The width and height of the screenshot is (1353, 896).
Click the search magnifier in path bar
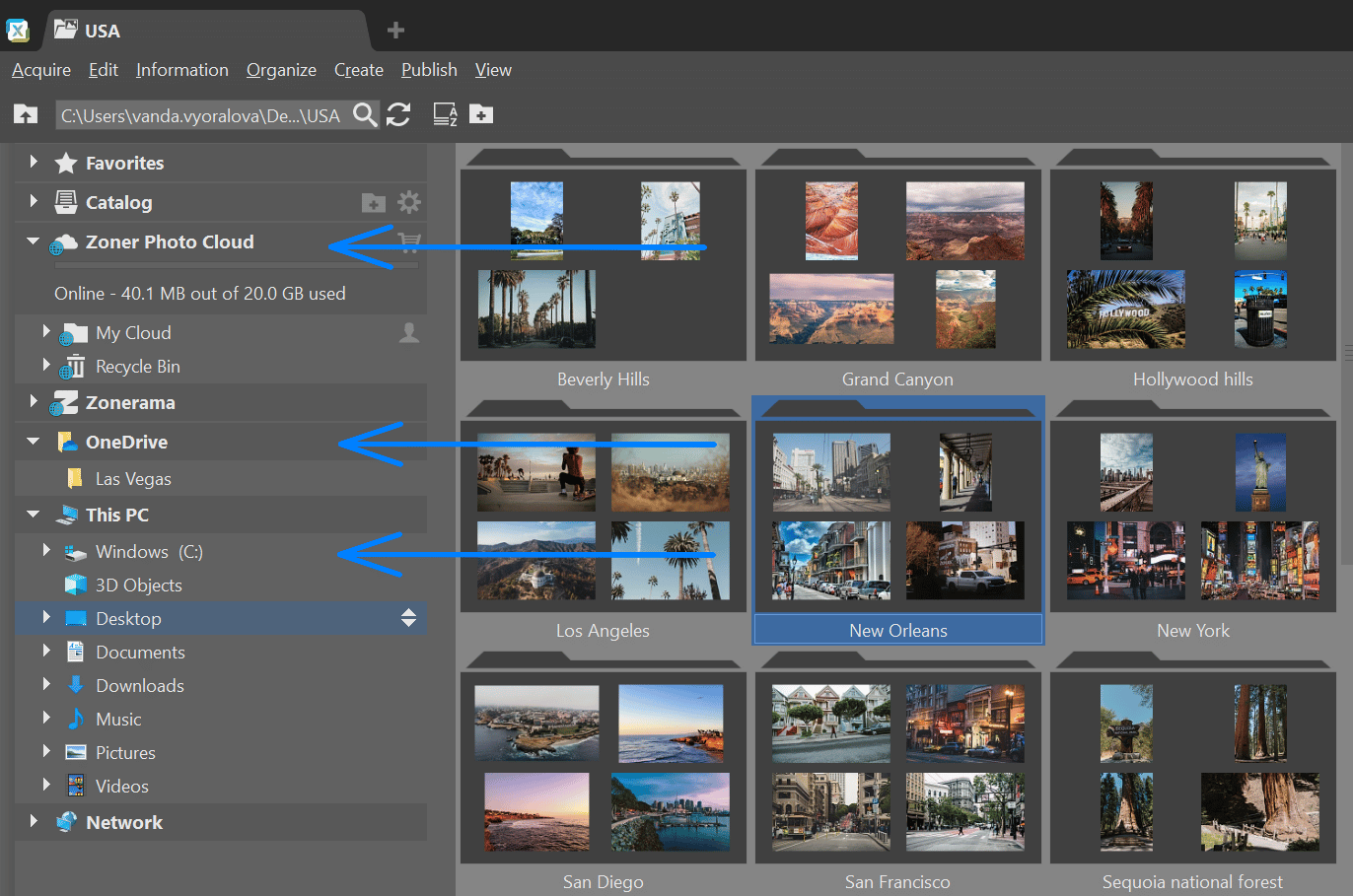tap(364, 114)
